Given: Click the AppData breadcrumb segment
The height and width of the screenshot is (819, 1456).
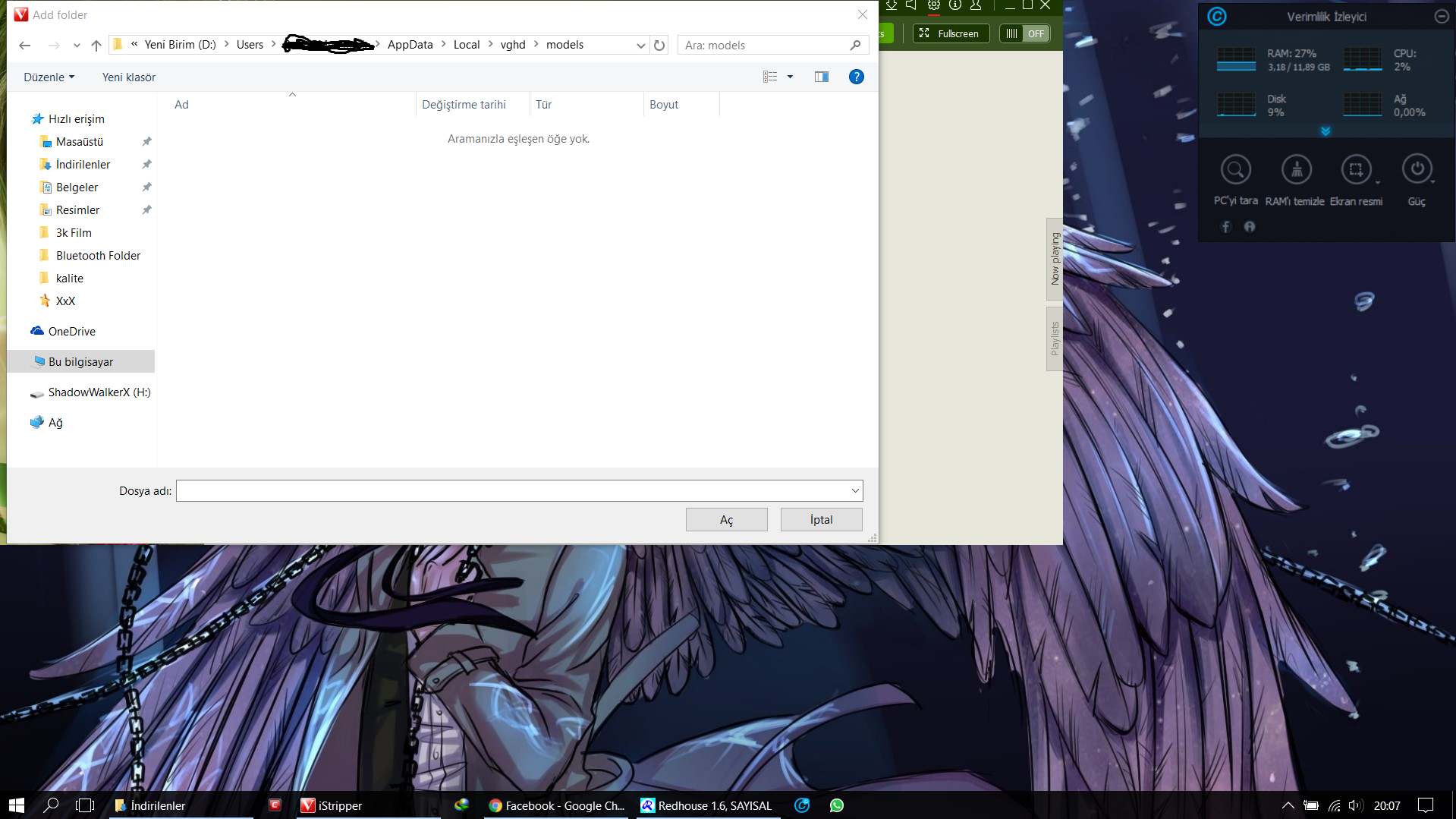Looking at the screenshot, I should (410, 45).
